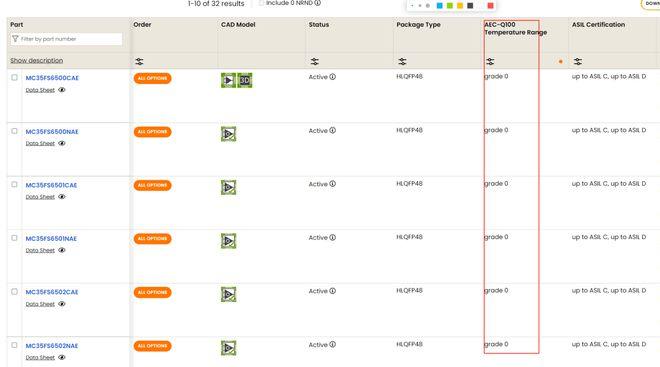
Task: Sort by the Package Type column header
Action: point(418,24)
